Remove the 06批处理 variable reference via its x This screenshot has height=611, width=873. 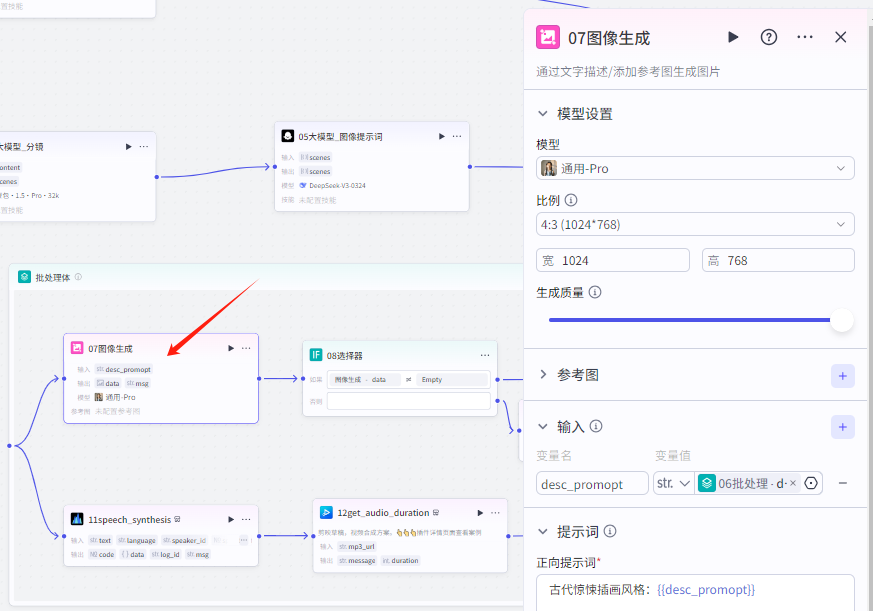pyautogui.click(x=795, y=483)
